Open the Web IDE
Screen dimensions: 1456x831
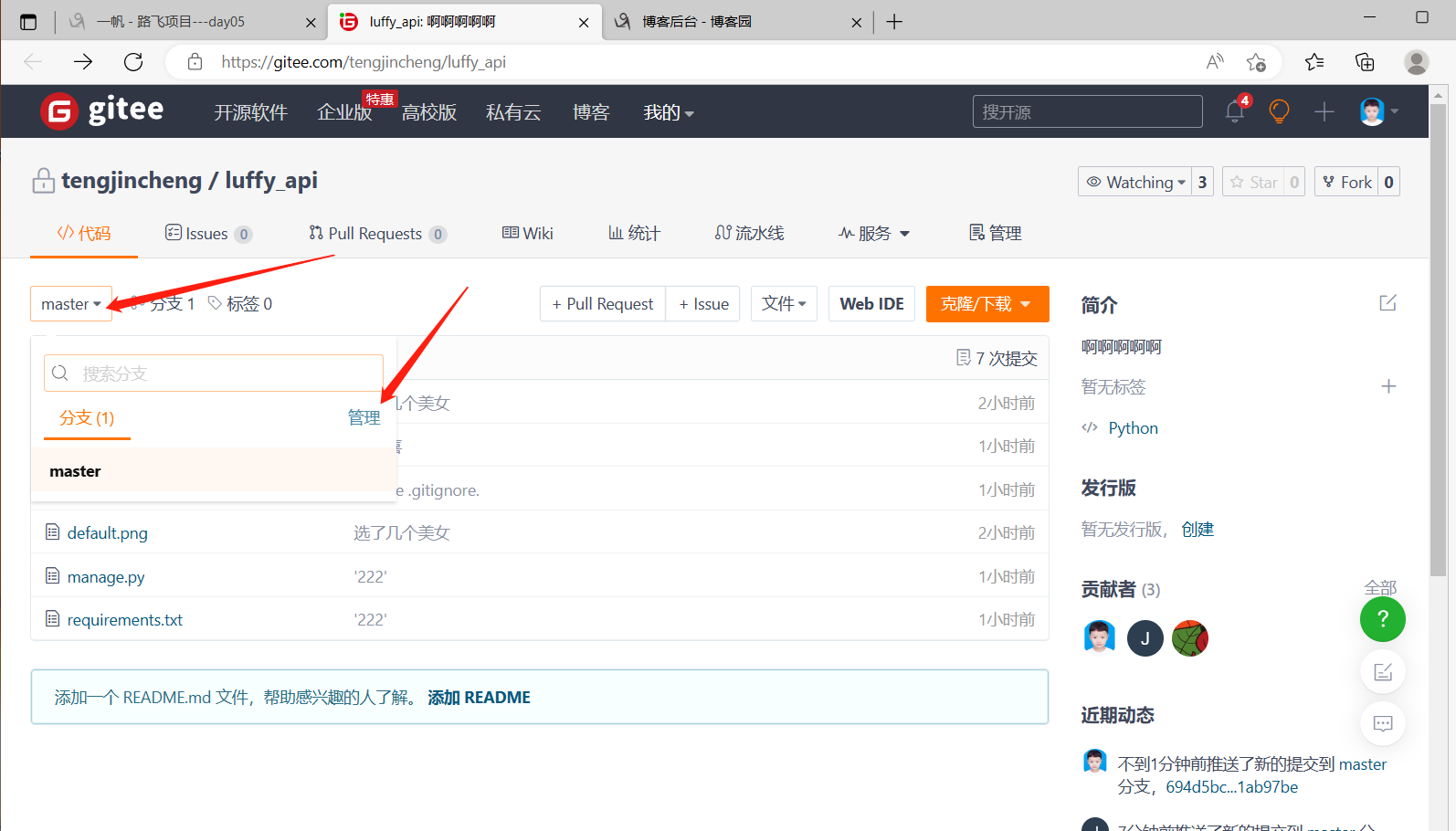pyautogui.click(x=872, y=304)
